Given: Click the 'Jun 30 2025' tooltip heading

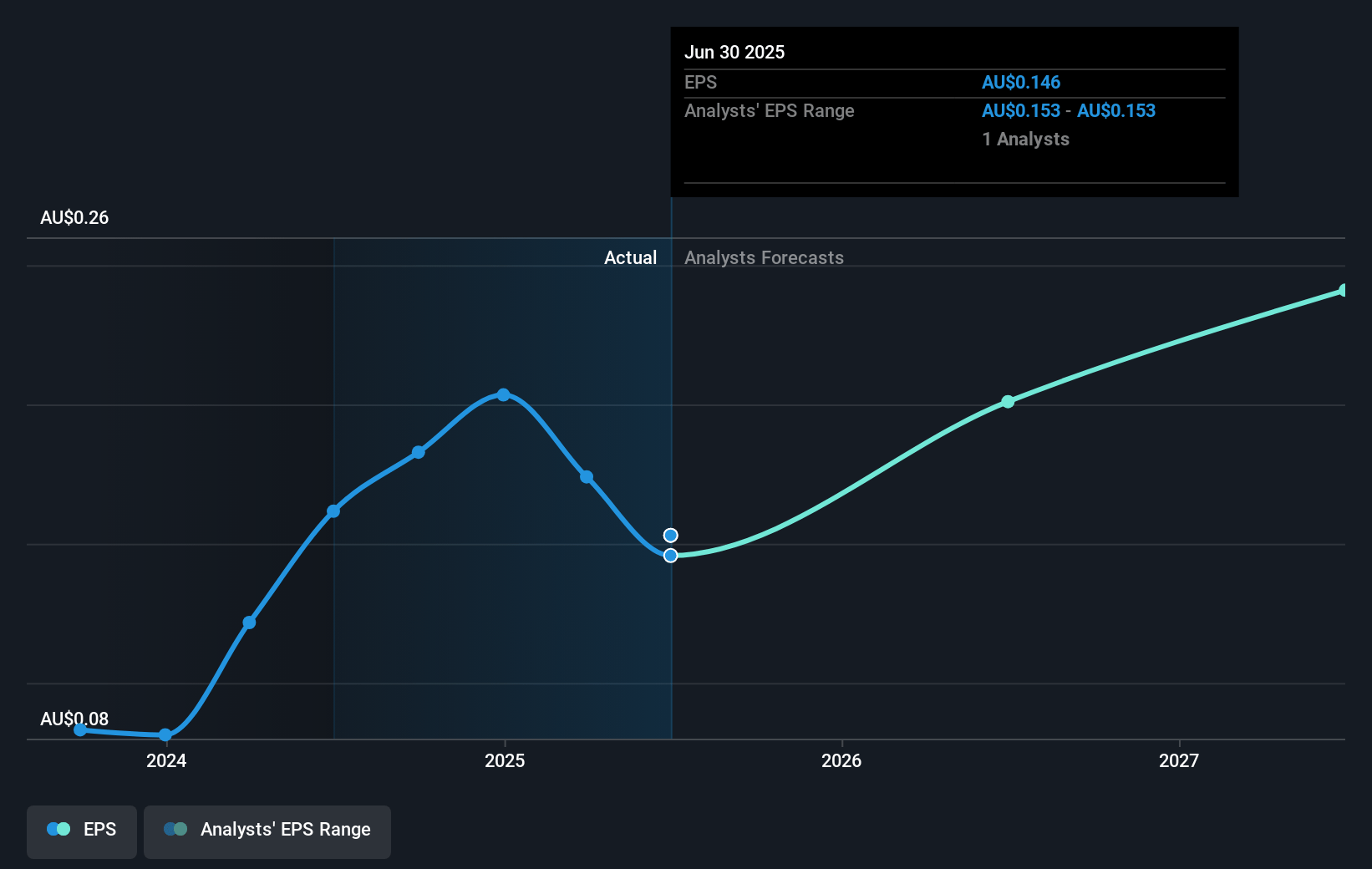Looking at the screenshot, I should 734,53.
